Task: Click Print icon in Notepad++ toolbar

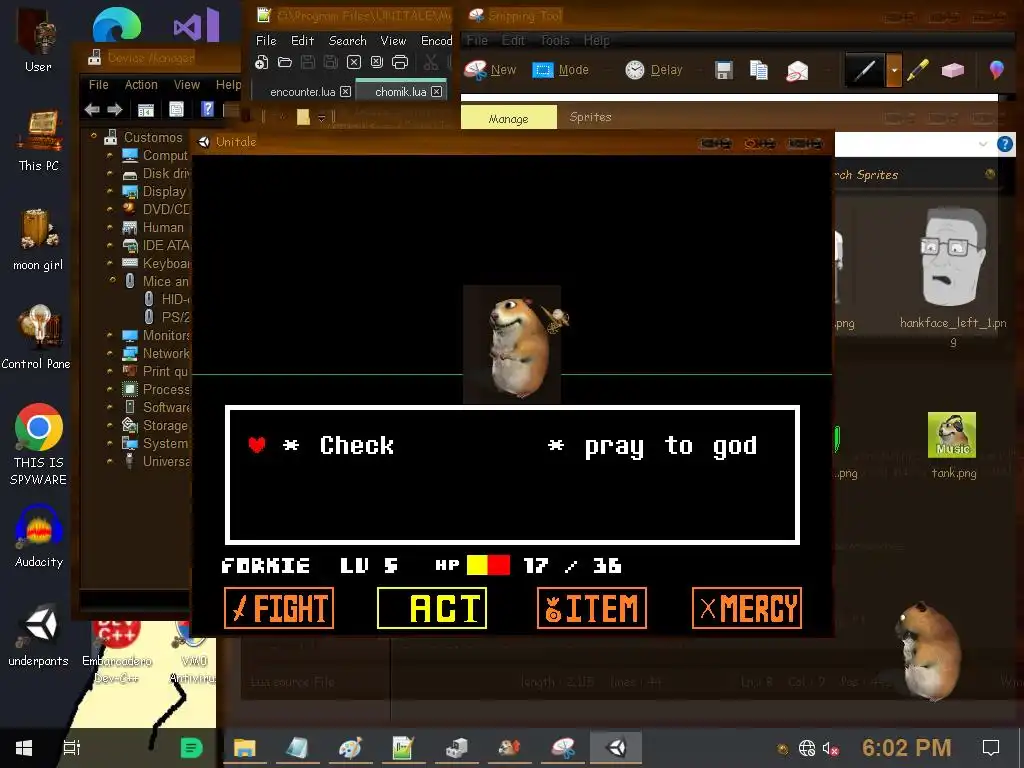Action: [x=400, y=62]
